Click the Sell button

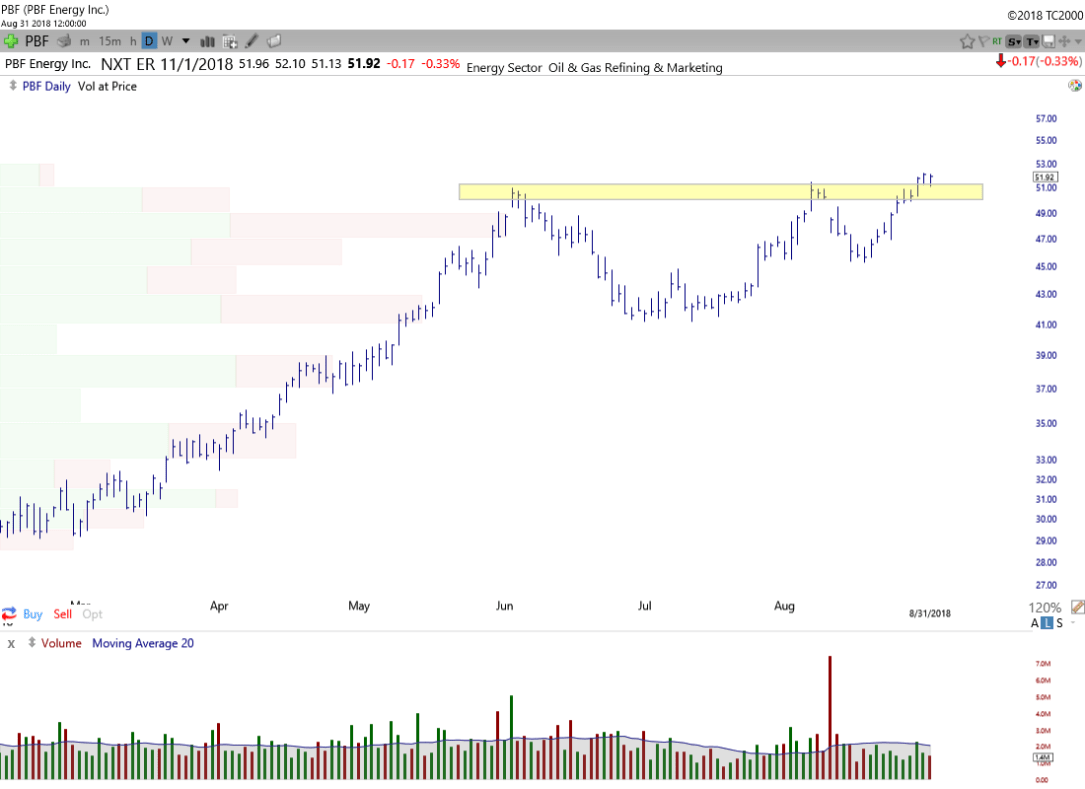[62, 614]
